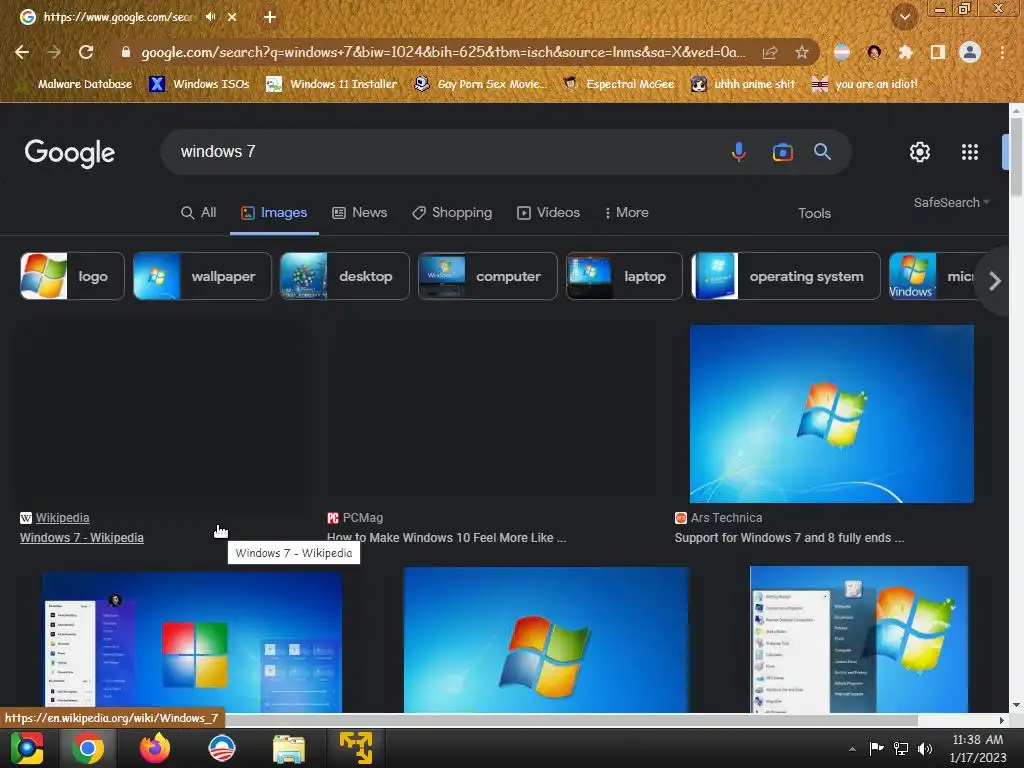Click the browser forward arrow
This screenshot has height=768, width=1024.
click(x=54, y=52)
